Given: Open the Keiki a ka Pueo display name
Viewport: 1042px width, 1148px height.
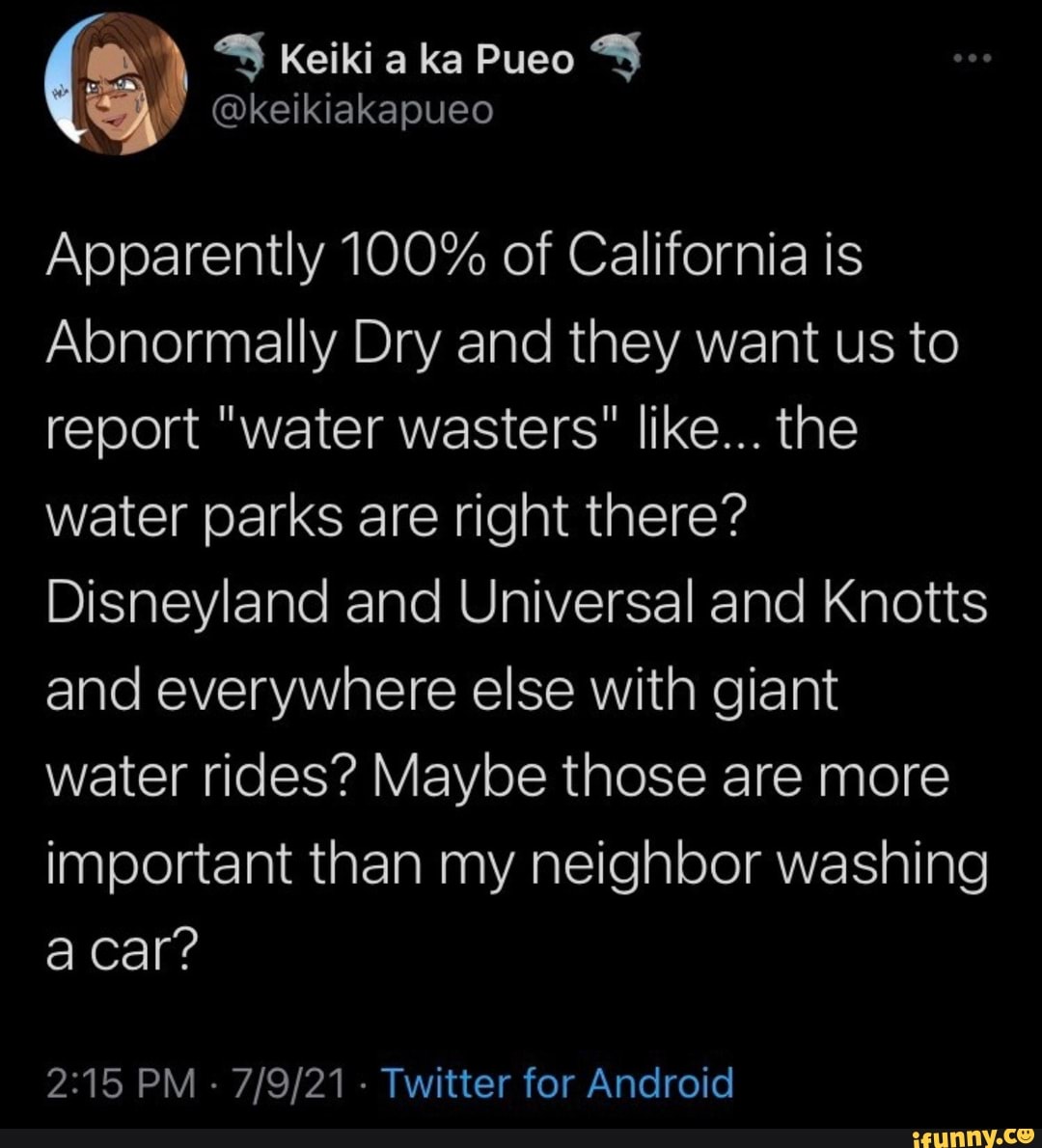Looking at the screenshot, I should 426,60.
